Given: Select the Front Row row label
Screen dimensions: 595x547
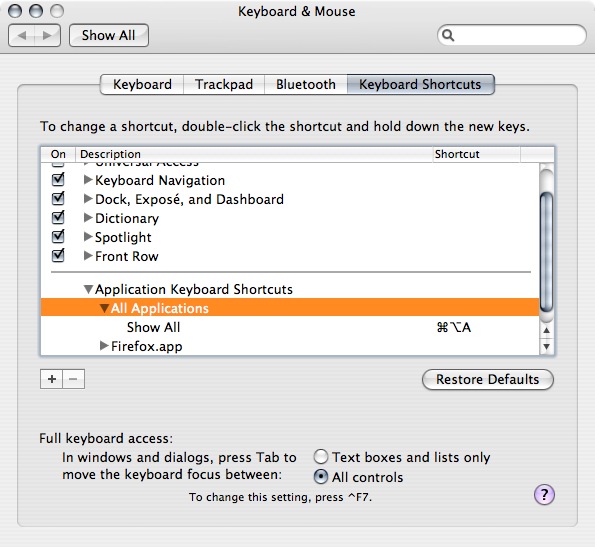Looking at the screenshot, I should [127, 256].
